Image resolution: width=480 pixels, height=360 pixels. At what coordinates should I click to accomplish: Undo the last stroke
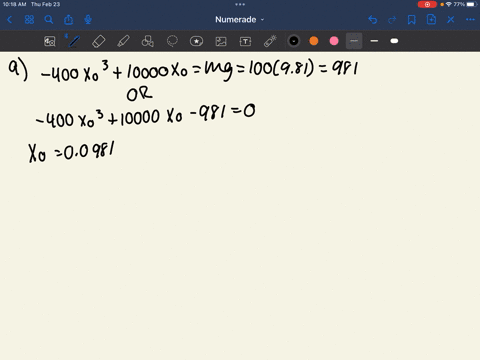point(373,20)
